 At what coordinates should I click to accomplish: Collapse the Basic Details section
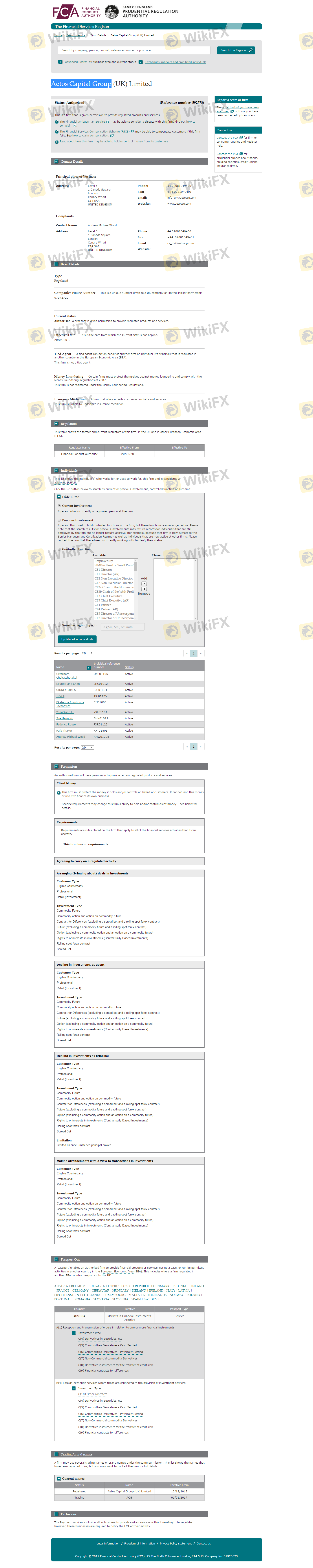coord(56,264)
